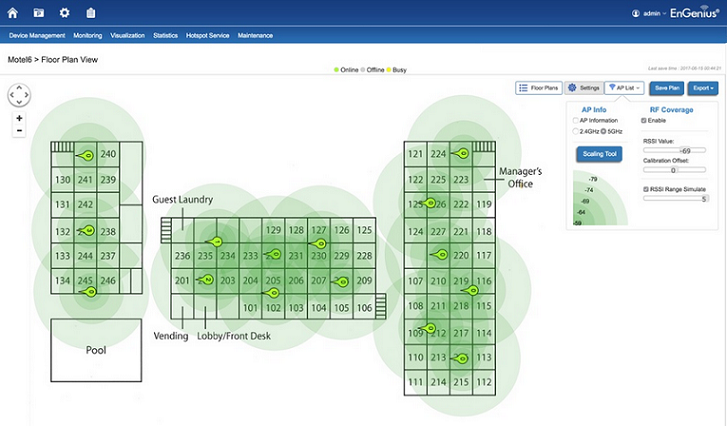The height and width of the screenshot is (426, 727).
Task: Zoom in the floor plan with plus
Action: [19, 118]
